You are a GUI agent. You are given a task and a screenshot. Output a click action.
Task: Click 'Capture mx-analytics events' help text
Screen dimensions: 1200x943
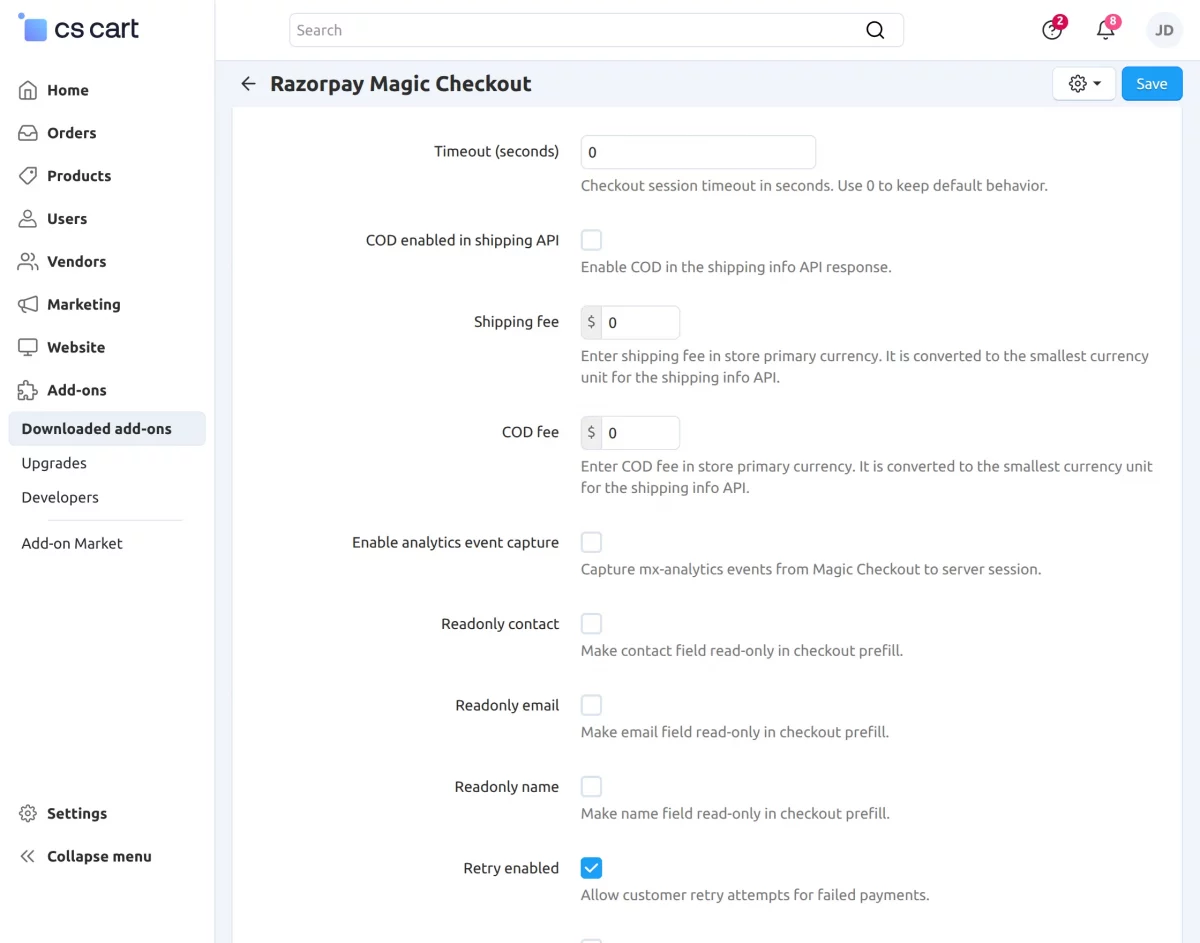coord(811,569)
